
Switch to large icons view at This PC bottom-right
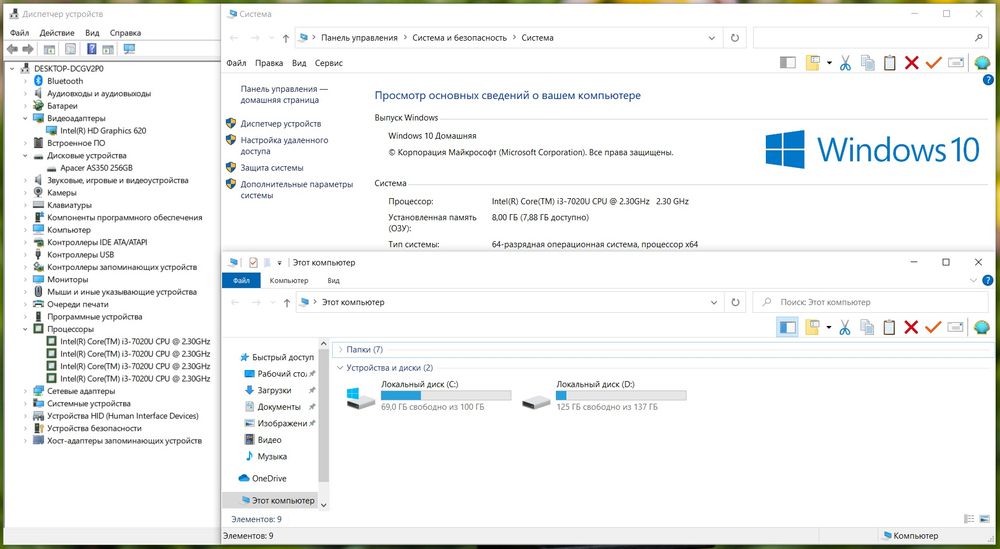(x=985, y=519)
